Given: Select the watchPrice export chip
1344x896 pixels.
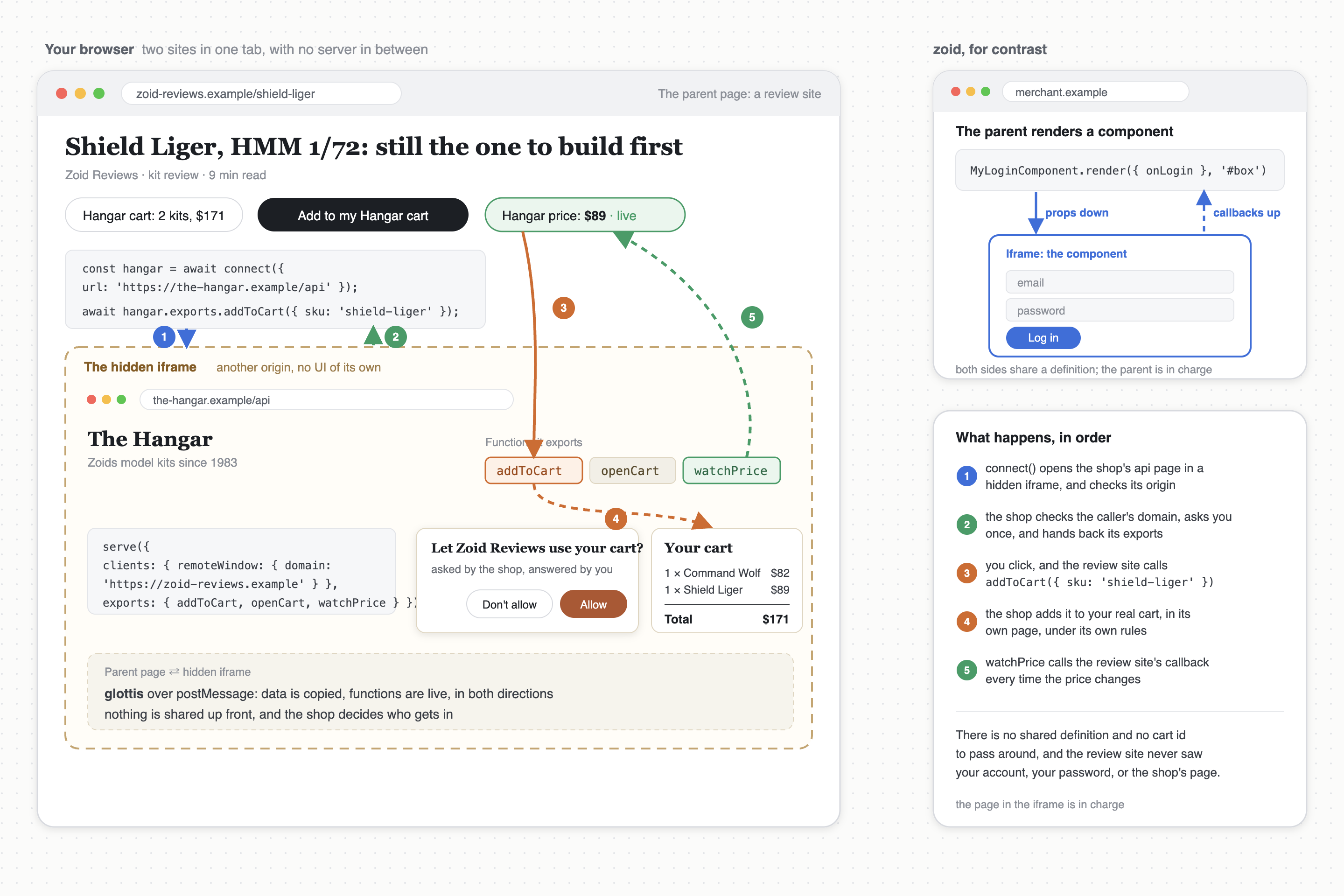Looking at the screenshot, I should coord(731,470).
